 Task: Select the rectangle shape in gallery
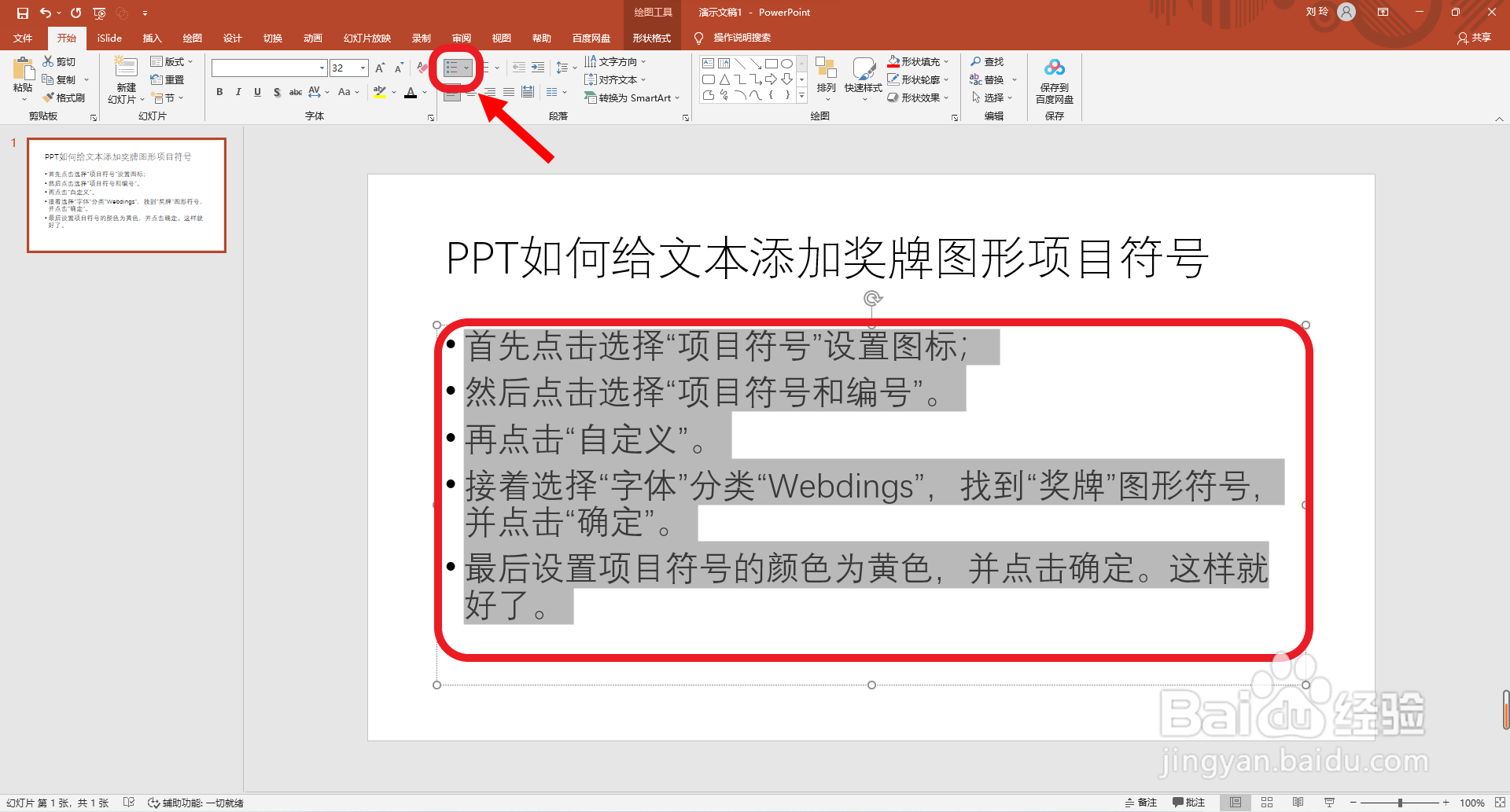771,64
